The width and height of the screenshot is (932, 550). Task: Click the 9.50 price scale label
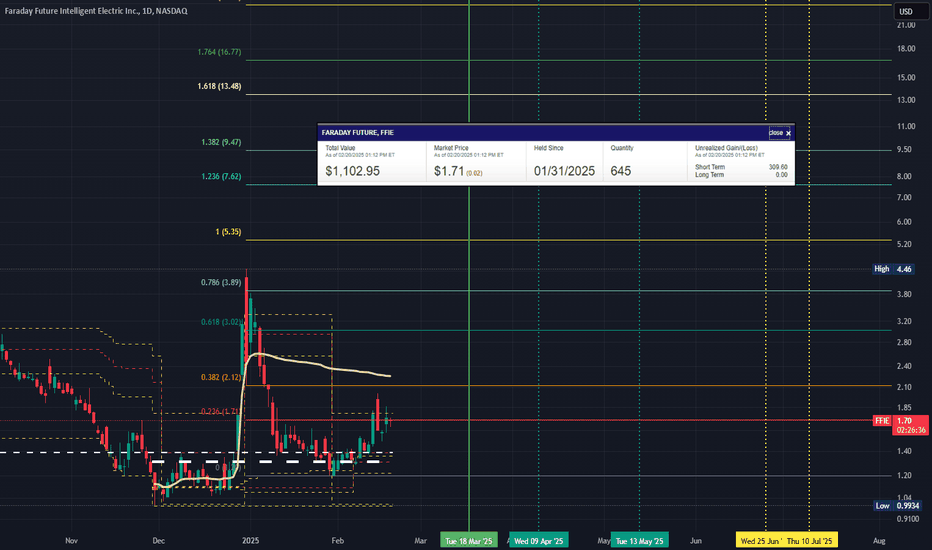click(904, 149)
